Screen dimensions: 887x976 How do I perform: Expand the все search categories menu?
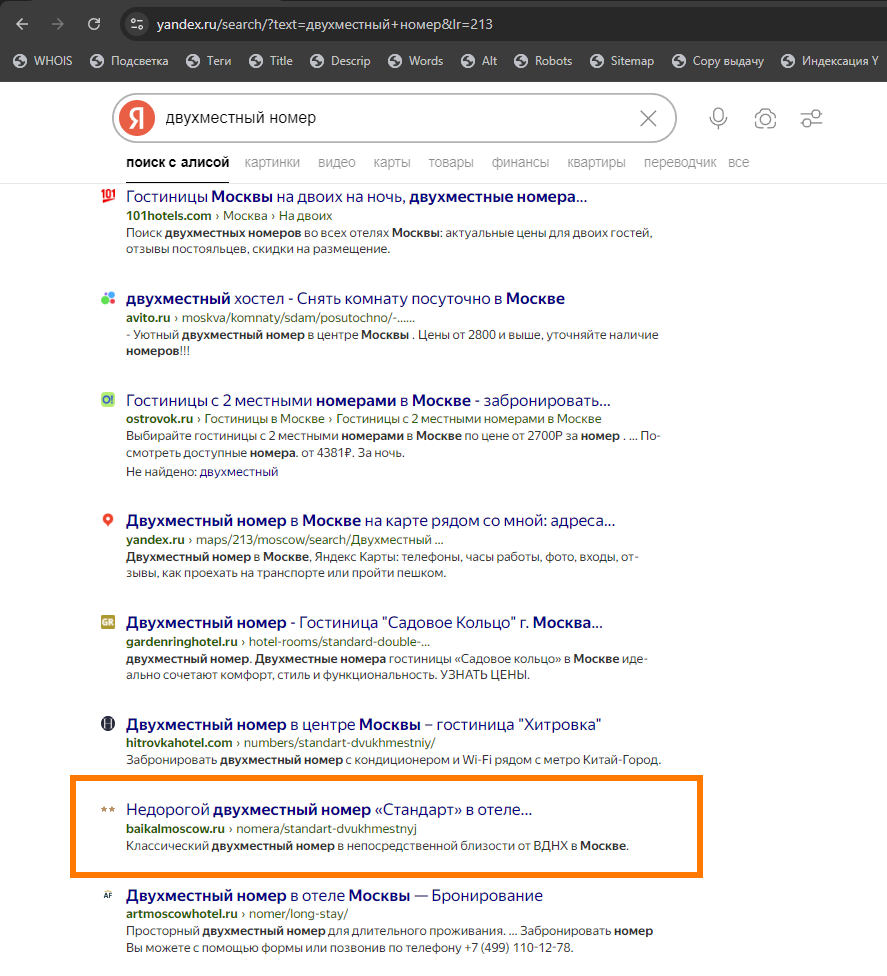click(738, 162)
